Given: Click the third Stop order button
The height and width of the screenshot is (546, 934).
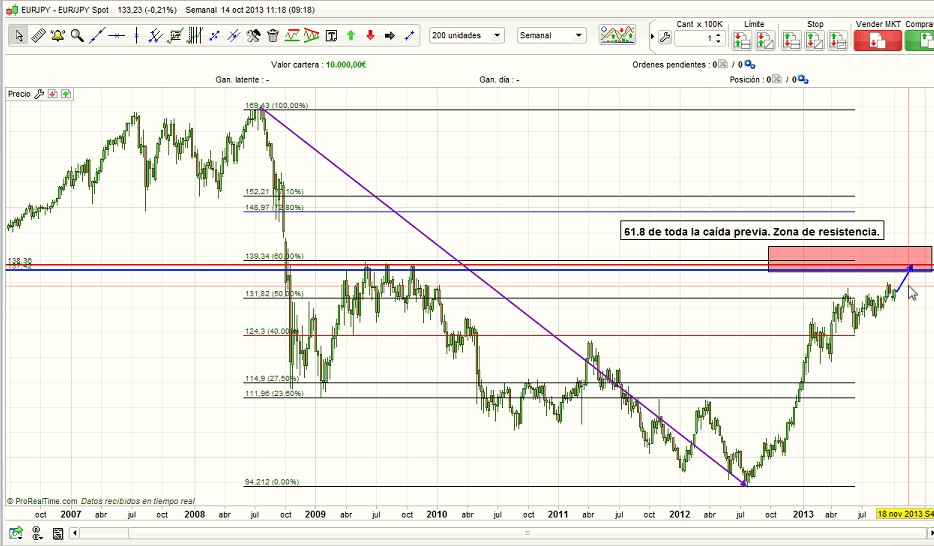Looking at the screenshot, I should (838, 40).
